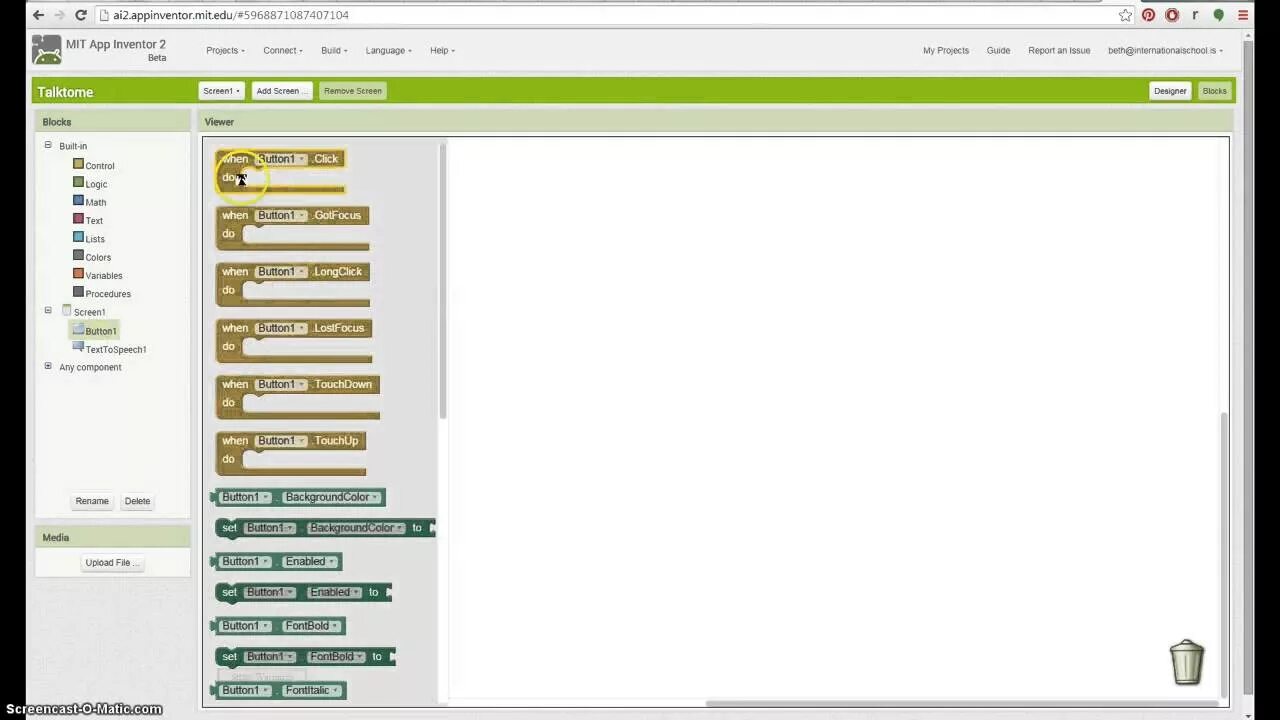Screen dimensions: 1280x720
Task: Open the Connect menu
Action: [x=283, y=50]
